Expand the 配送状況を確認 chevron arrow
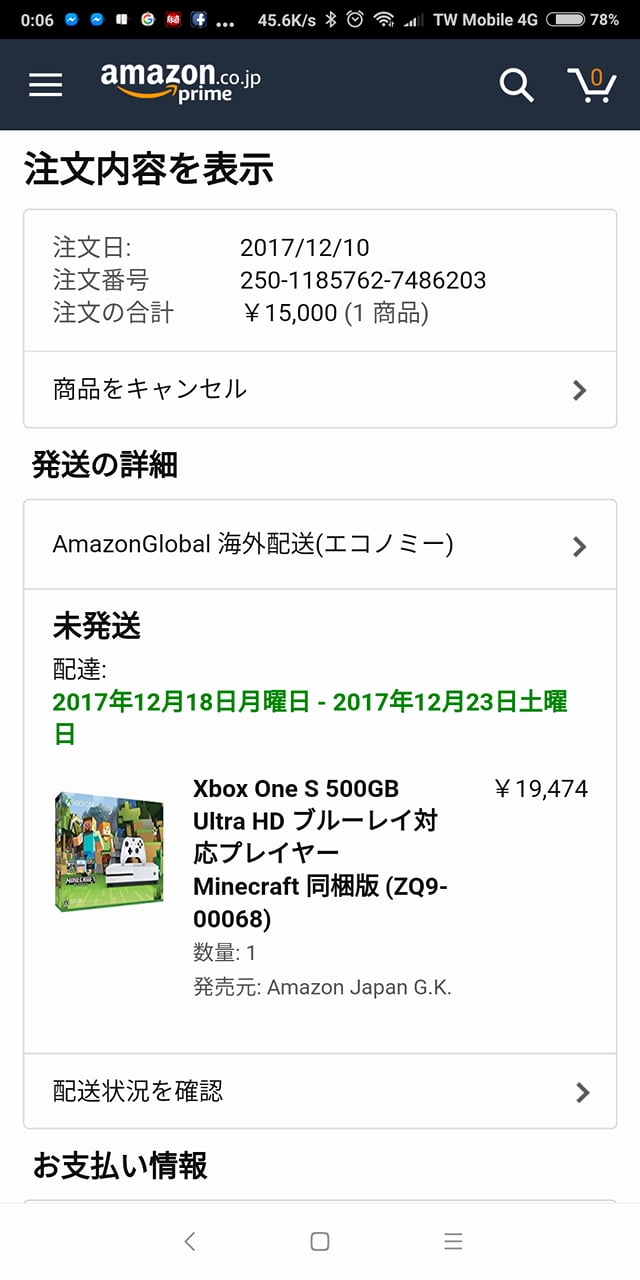This screenshot has width=640, height=1280. point(582,1092)
